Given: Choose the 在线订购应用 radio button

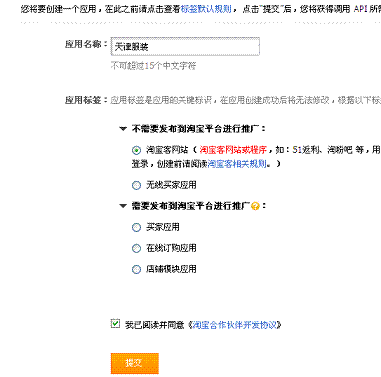Looking at the screenshot, I should click(136, 249).
